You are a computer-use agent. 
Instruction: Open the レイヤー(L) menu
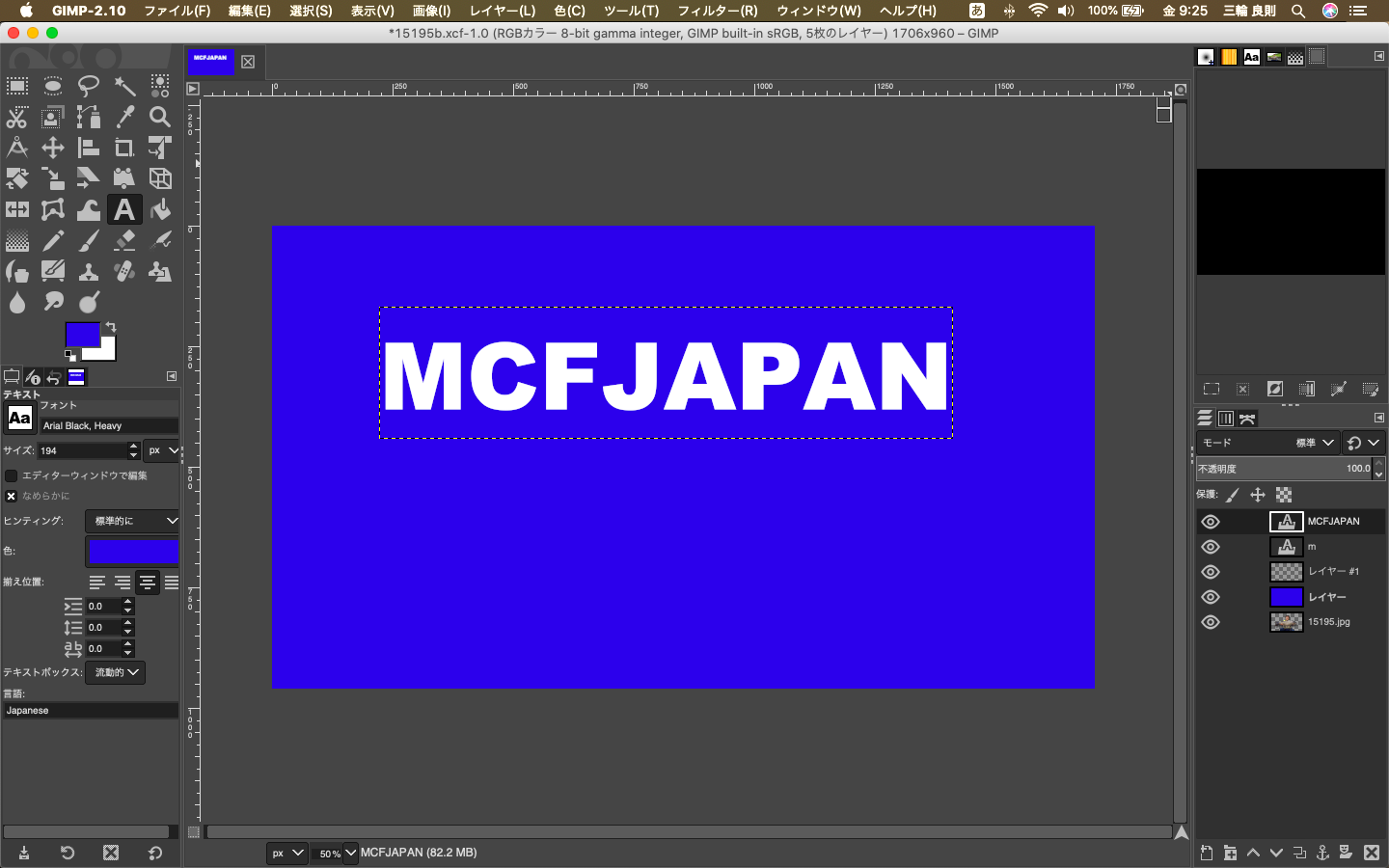(x=502, y=11)
